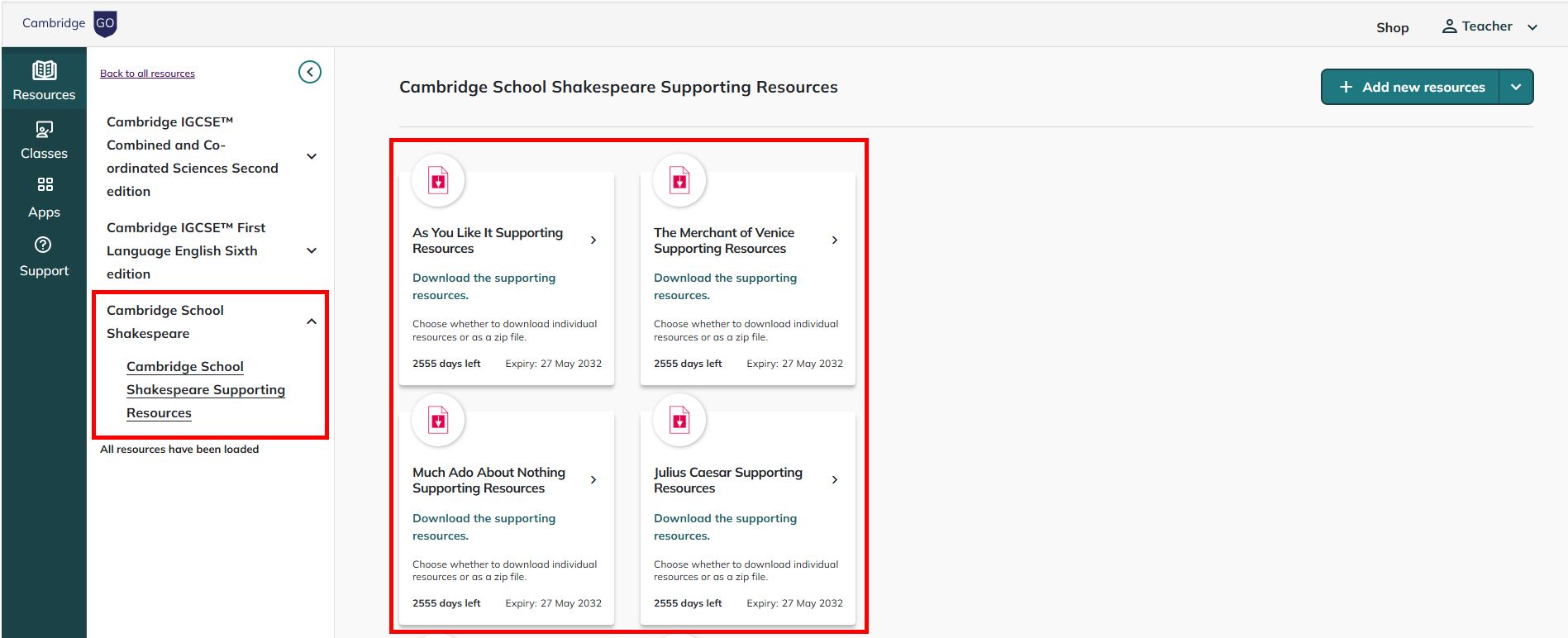Select Cambridge IGCSE First Language English item

186,250
